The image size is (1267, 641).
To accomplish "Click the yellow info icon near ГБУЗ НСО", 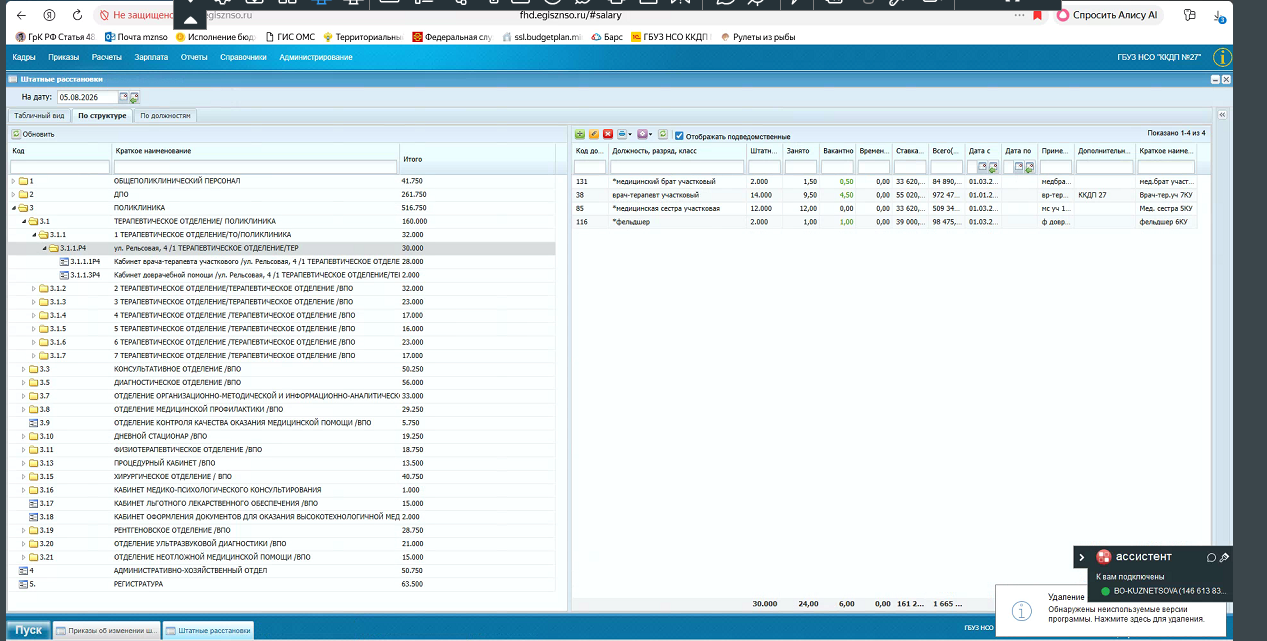I will 1221,57.
